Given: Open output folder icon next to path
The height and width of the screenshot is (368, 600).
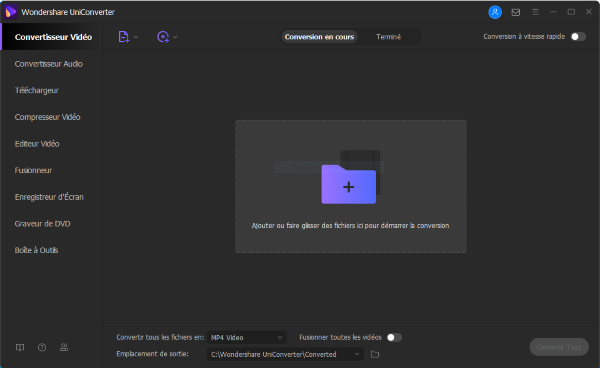Looking at the screenshot, I should pos(375,354).
